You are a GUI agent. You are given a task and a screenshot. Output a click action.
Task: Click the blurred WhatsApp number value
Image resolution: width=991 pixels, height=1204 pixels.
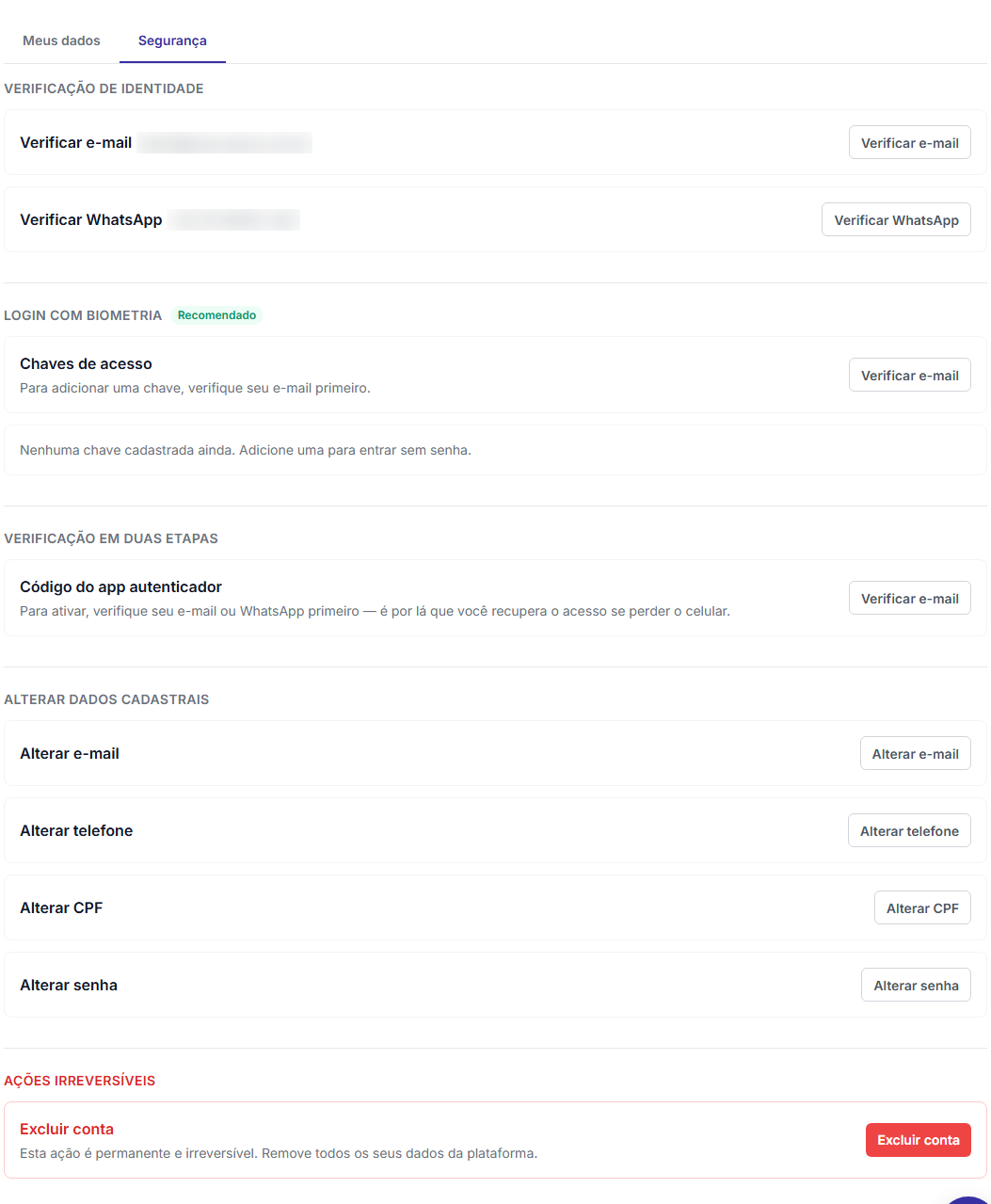(234, 220)
